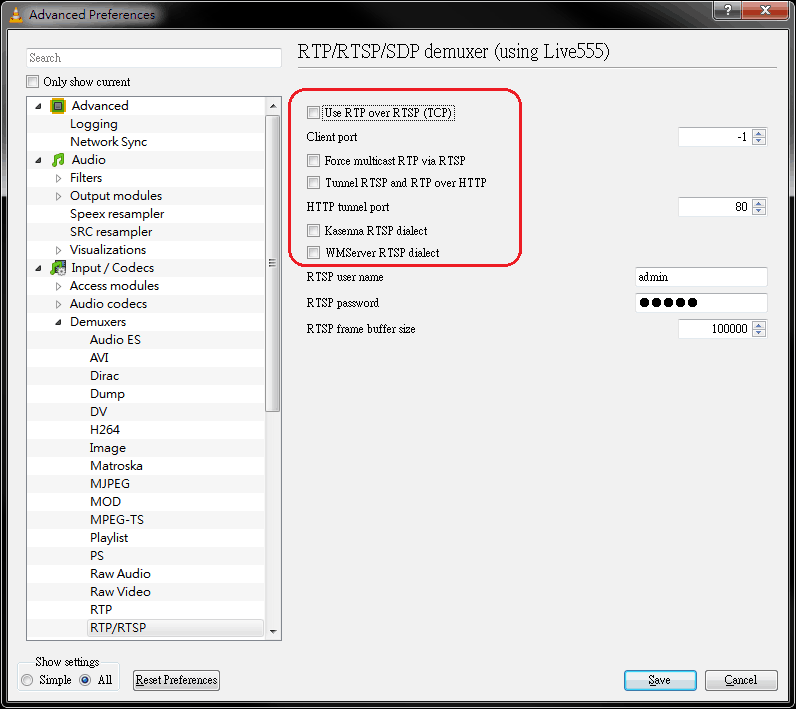The width and height of the screenshot is (796, 709).
Task: Select the Dump demuxer entry
Action: 107,393
